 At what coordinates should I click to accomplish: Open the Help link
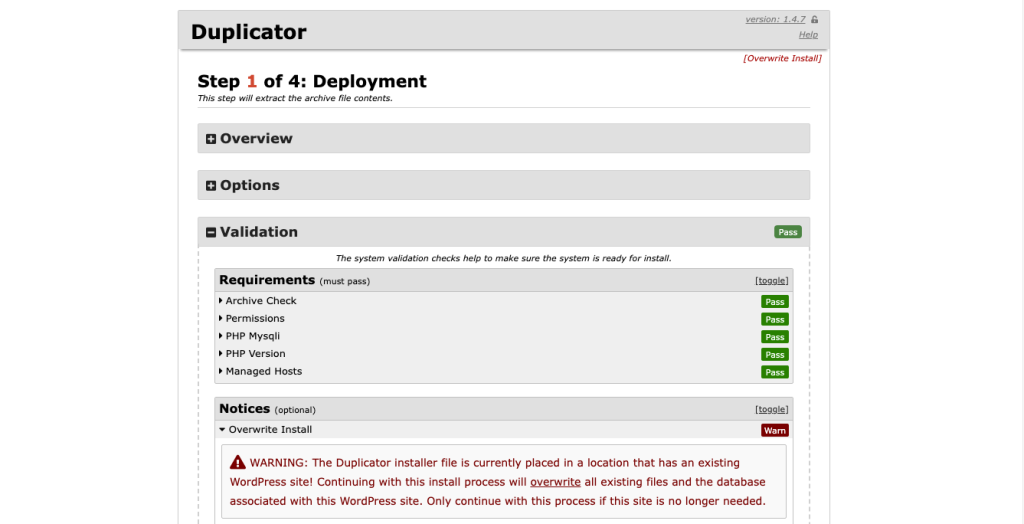(x=808, y=35)
